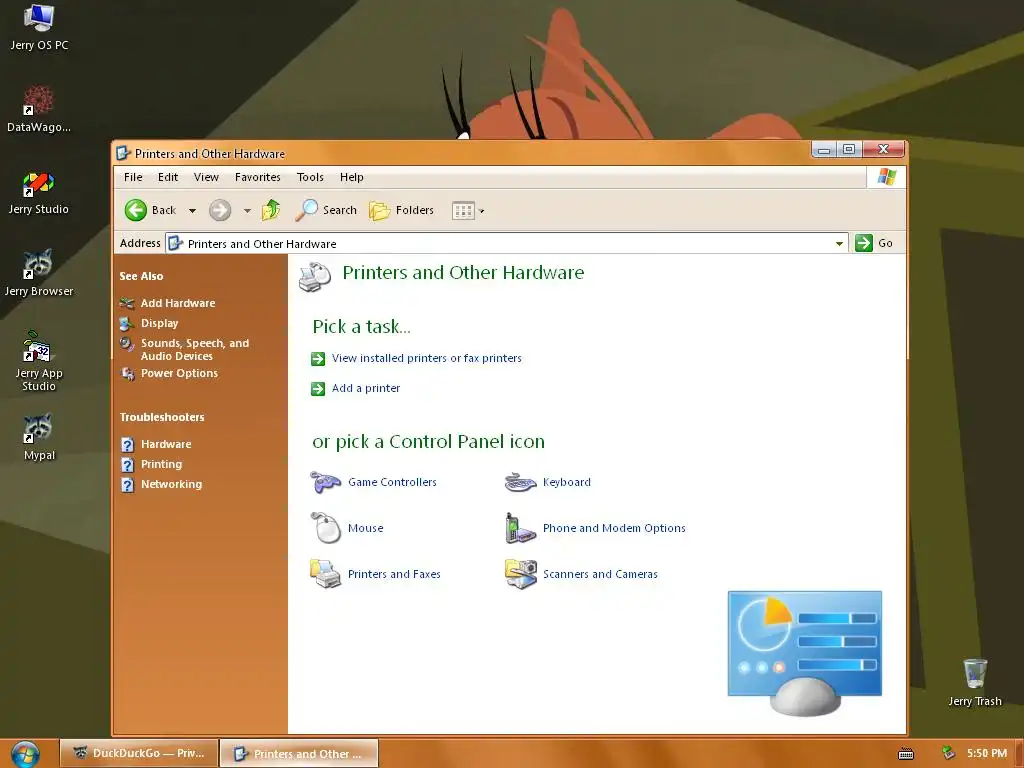Click the on-screen keyboard tray icon
Viewport: 1024px width, 768px height.
coord(906,754)
